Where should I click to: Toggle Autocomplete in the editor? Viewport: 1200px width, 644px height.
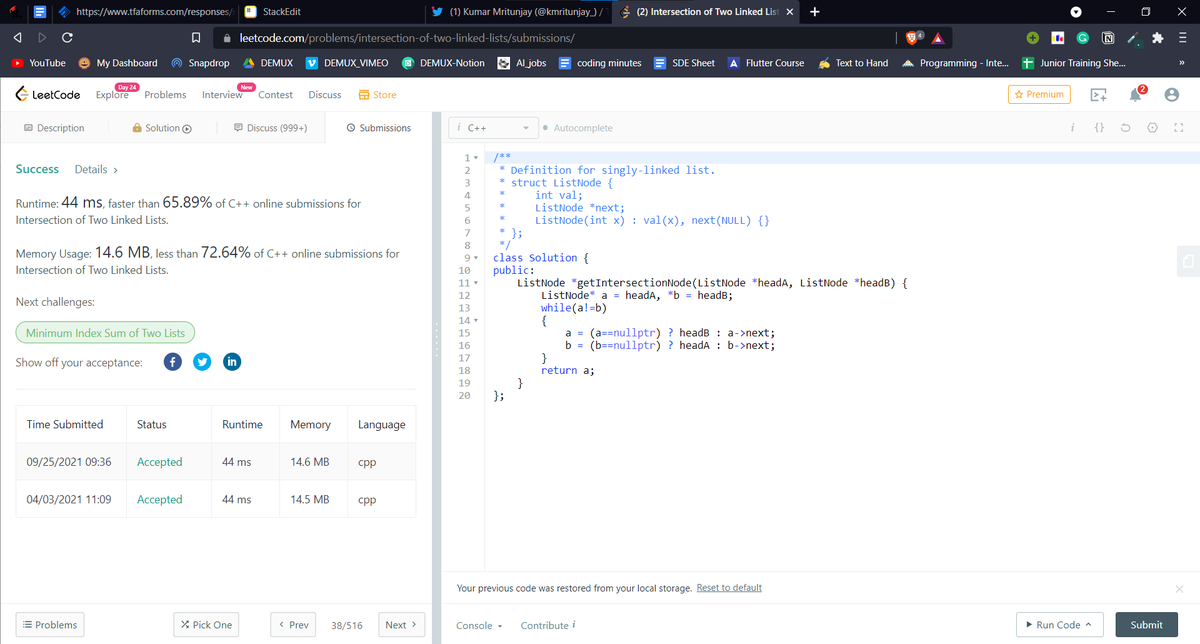click(x=576, y=128)
